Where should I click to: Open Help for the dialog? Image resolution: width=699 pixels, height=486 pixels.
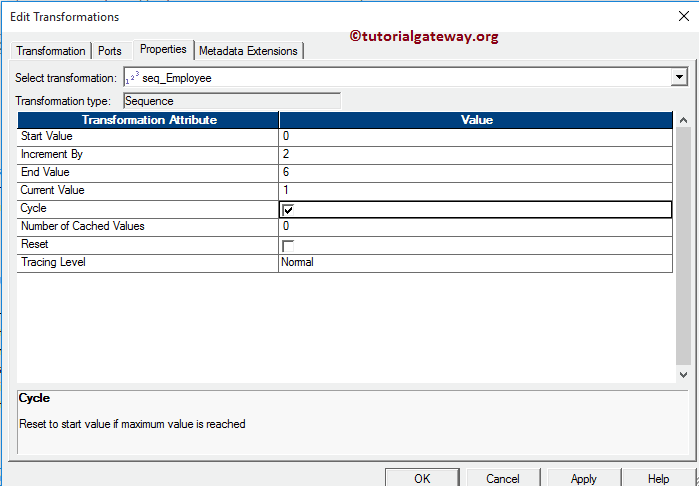point(658,478)
